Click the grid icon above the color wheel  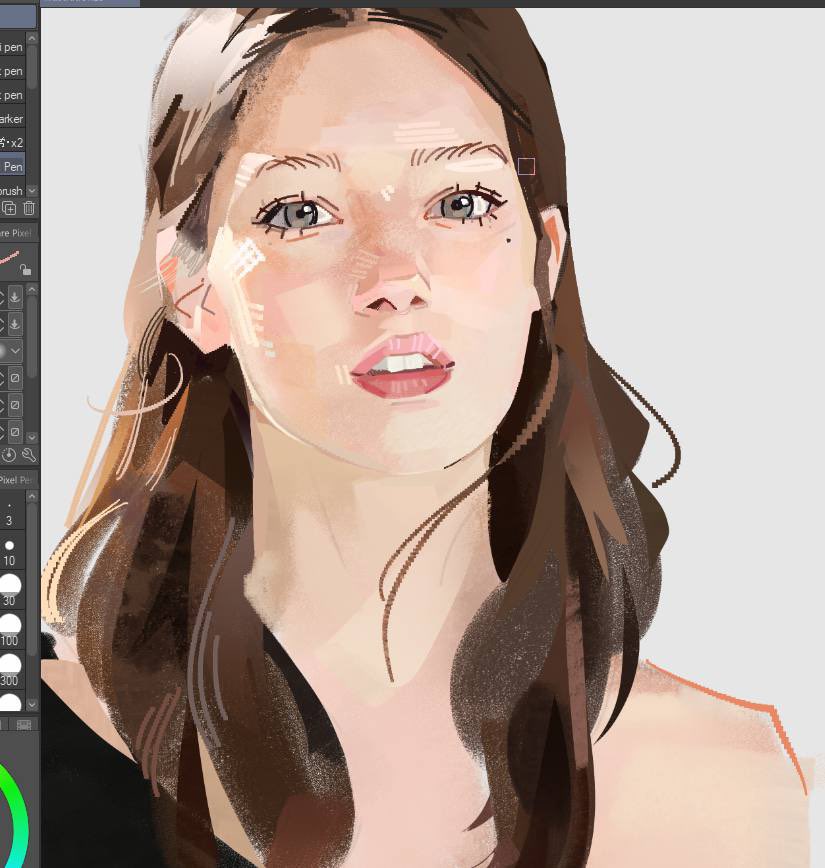tap(24, 724)
